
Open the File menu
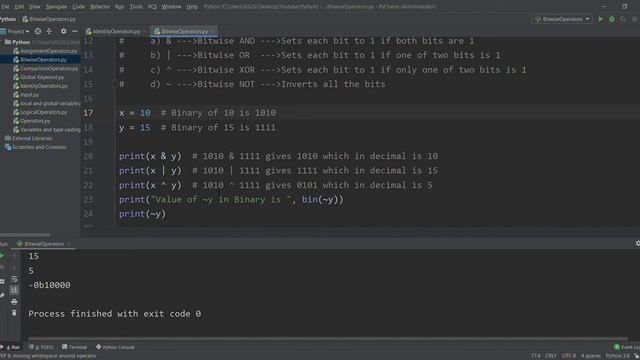point(4,7)
